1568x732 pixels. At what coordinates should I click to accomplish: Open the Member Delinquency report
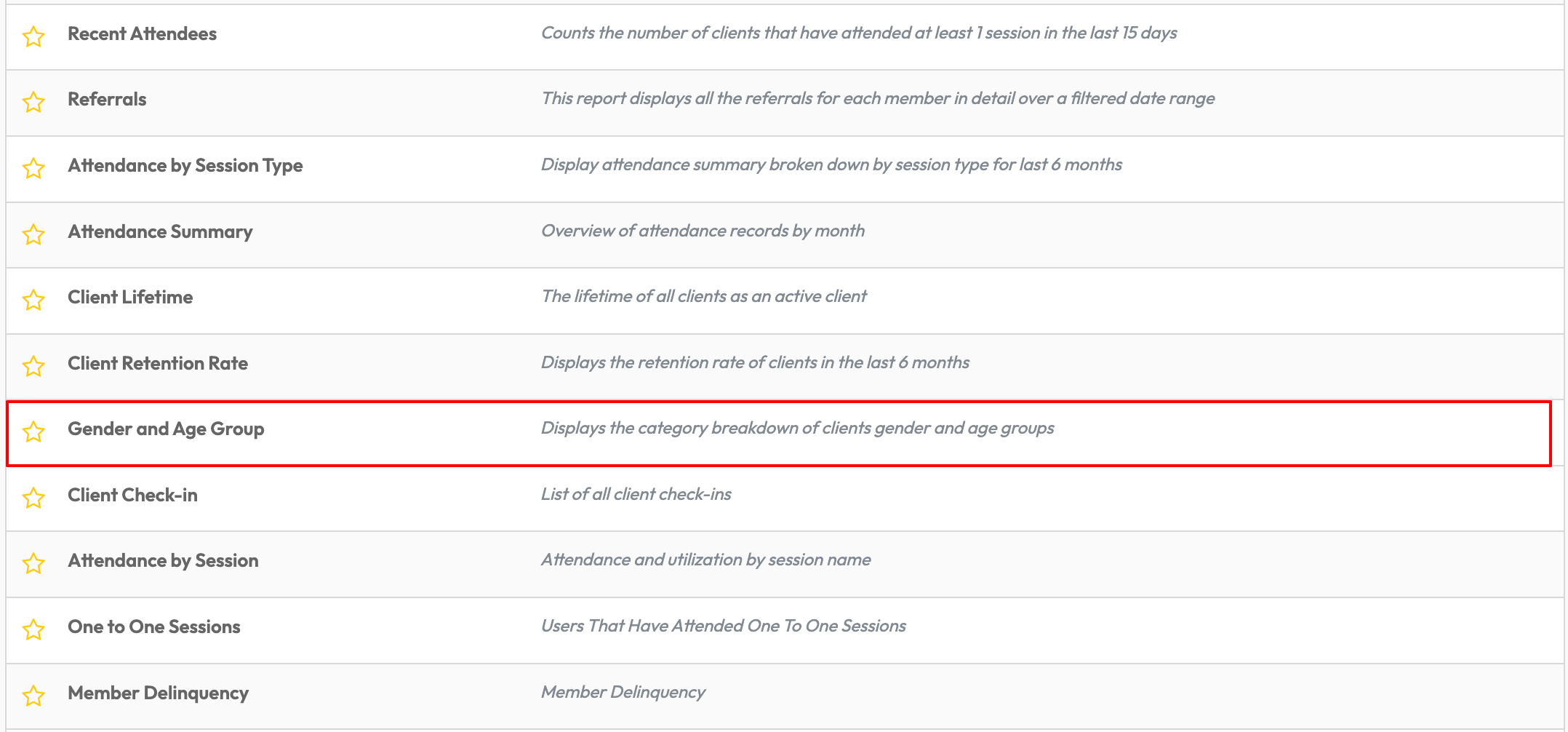pyautogui.click(x=158, y=693)
